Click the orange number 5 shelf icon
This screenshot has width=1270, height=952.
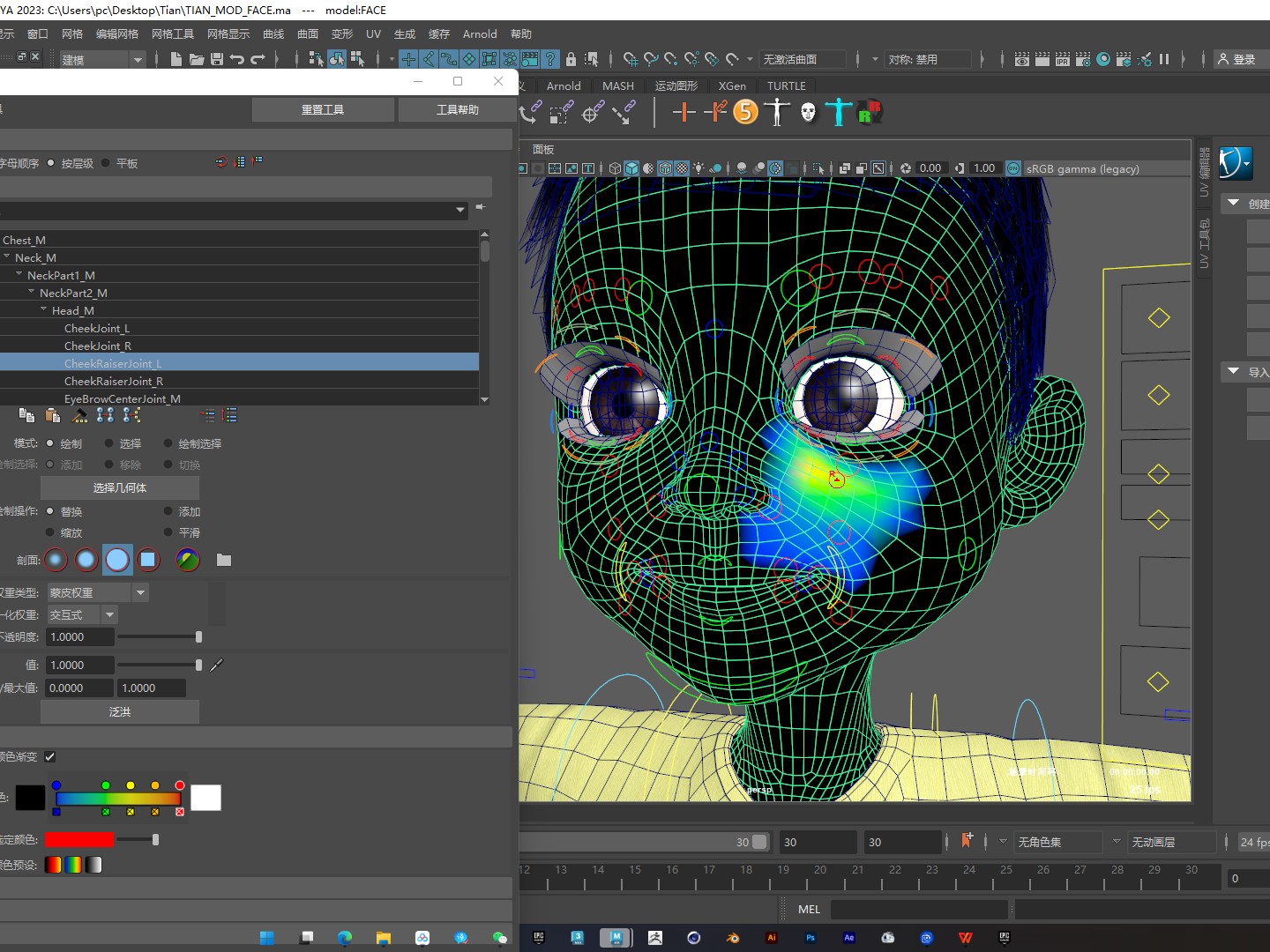745,112
